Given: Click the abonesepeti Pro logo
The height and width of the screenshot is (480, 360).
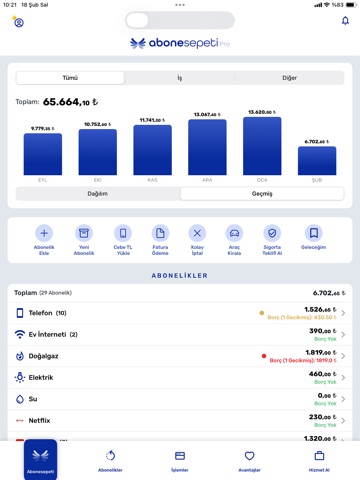Looking at the screenshot, I should pyautogui.click(x=180, y=43).
